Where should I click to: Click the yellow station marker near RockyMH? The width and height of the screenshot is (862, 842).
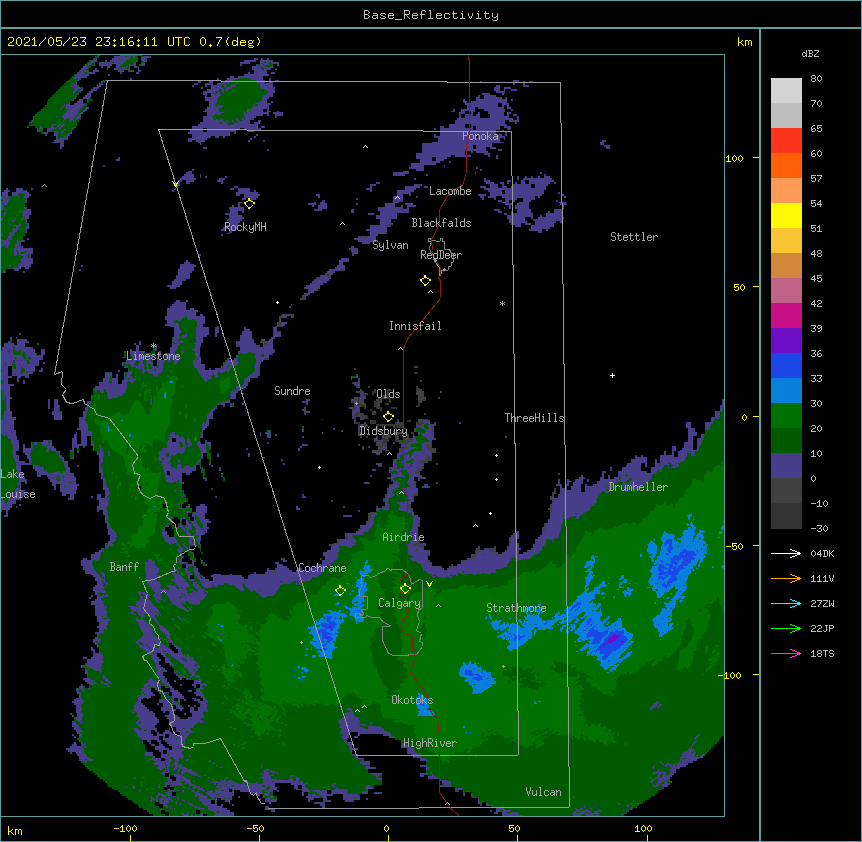(249, 203)
